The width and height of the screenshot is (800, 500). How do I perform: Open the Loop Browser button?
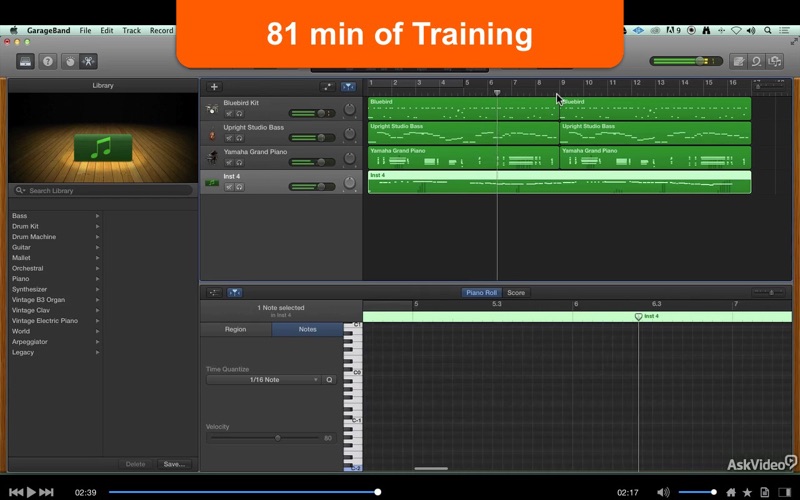(756, 62)
